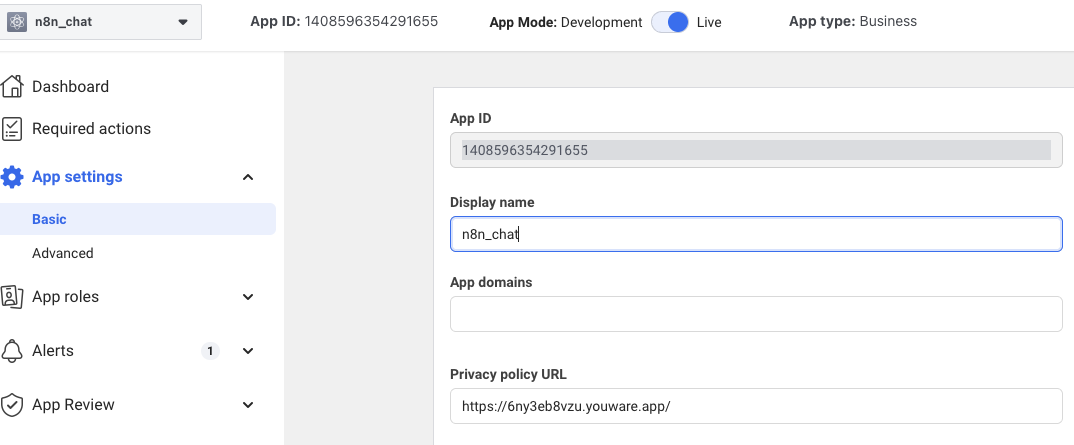Select Basic under App settings

coord(49,219)
